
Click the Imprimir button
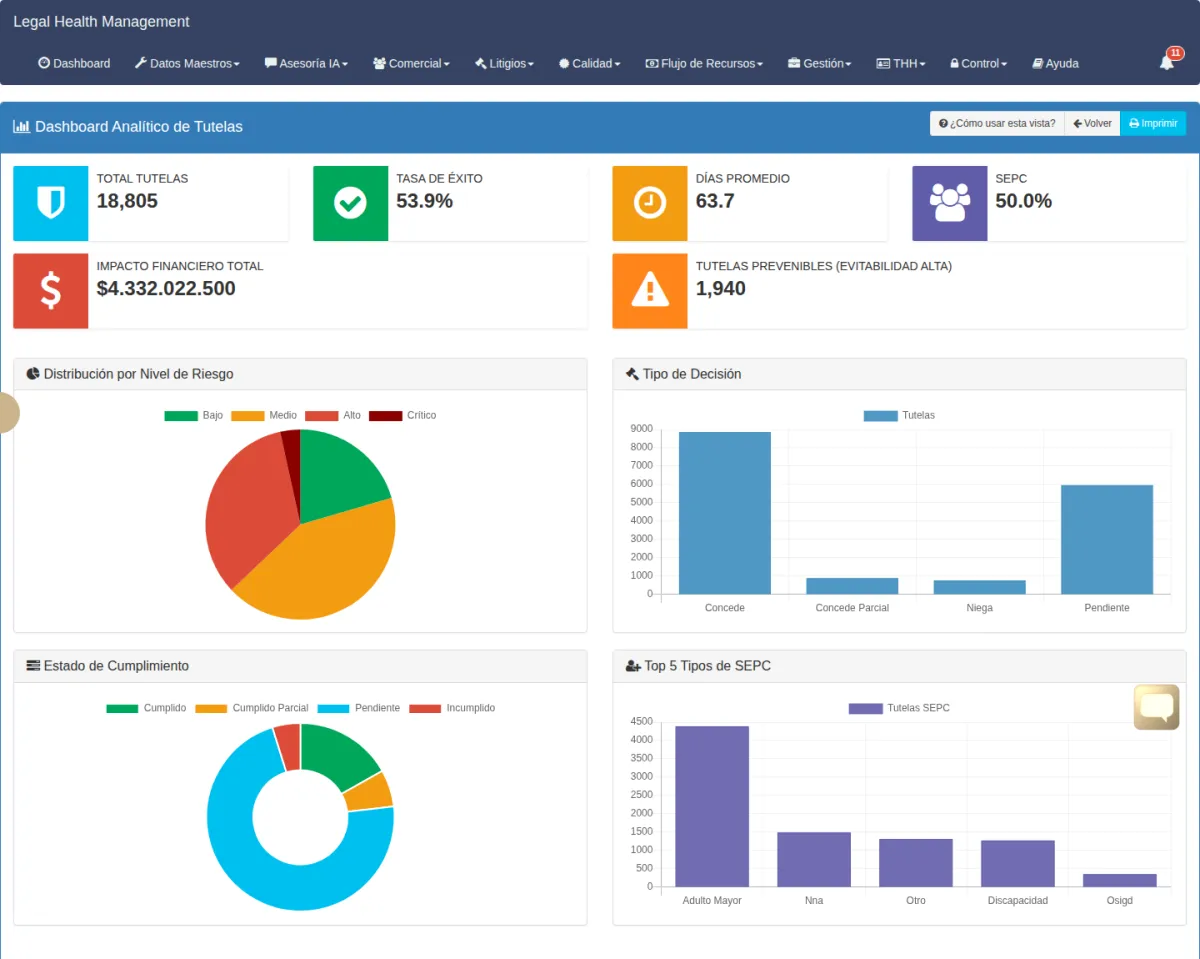[x=1153, y=123]
